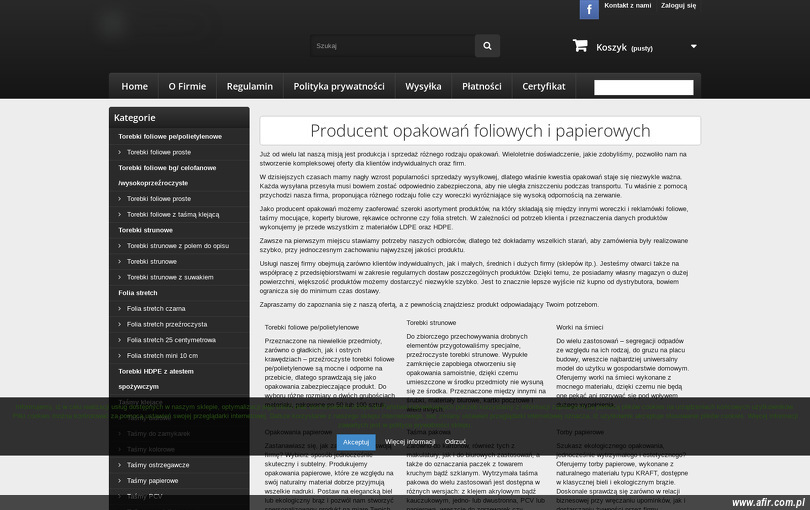Click Więcej informacji in the cookie bar
The width and height of the screenshot is (810, 510).
[x=410, y=441]
